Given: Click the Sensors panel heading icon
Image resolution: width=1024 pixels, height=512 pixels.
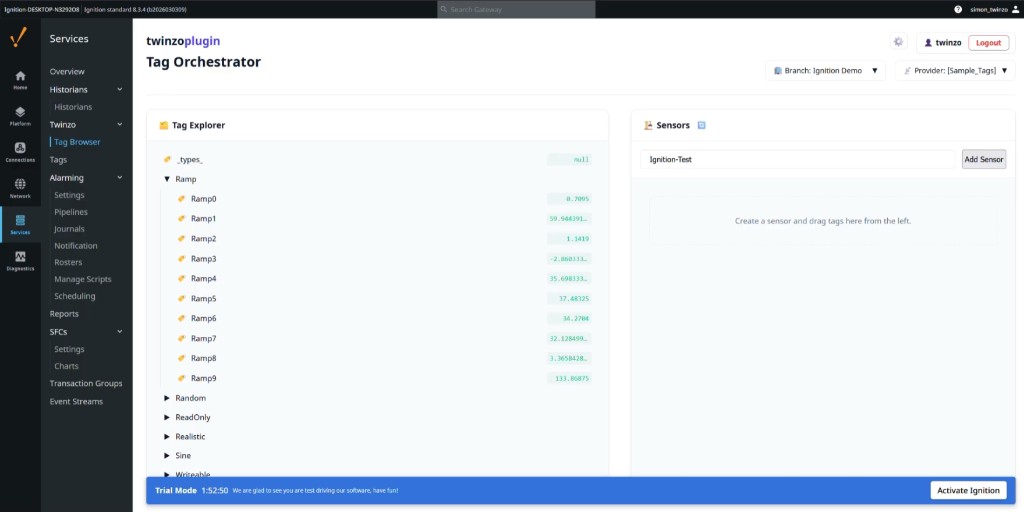Looking at the screenshot, I should coord(648,125).
